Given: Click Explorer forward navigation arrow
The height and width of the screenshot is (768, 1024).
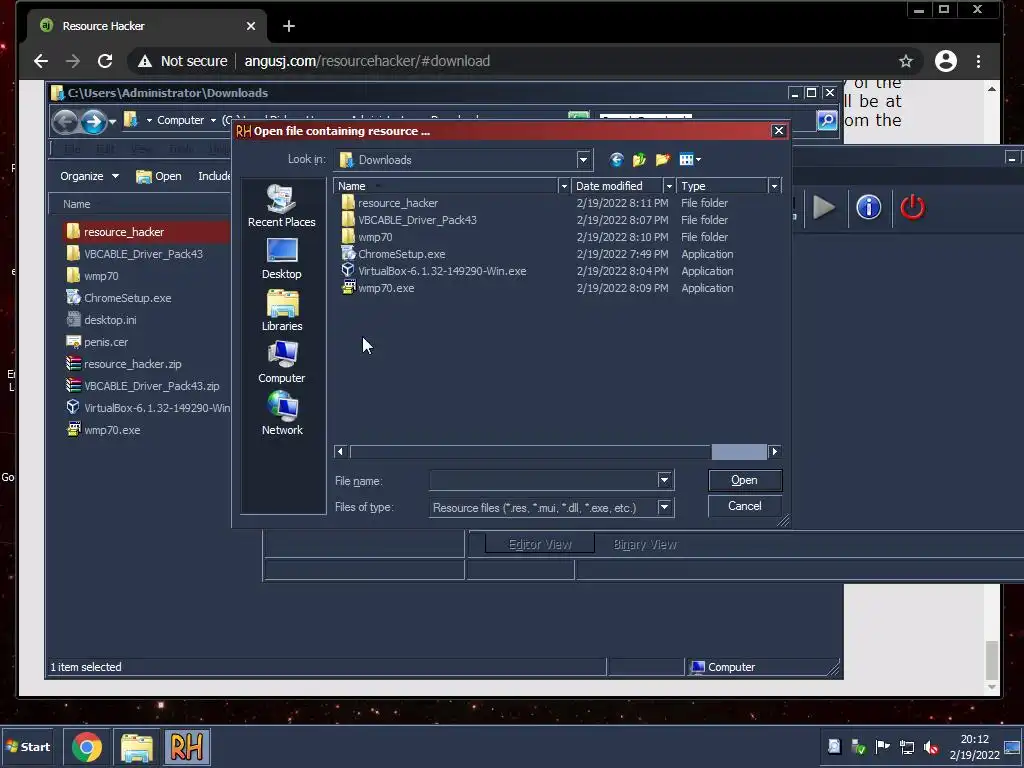Looking at the screenshot, I should [93, 121].
